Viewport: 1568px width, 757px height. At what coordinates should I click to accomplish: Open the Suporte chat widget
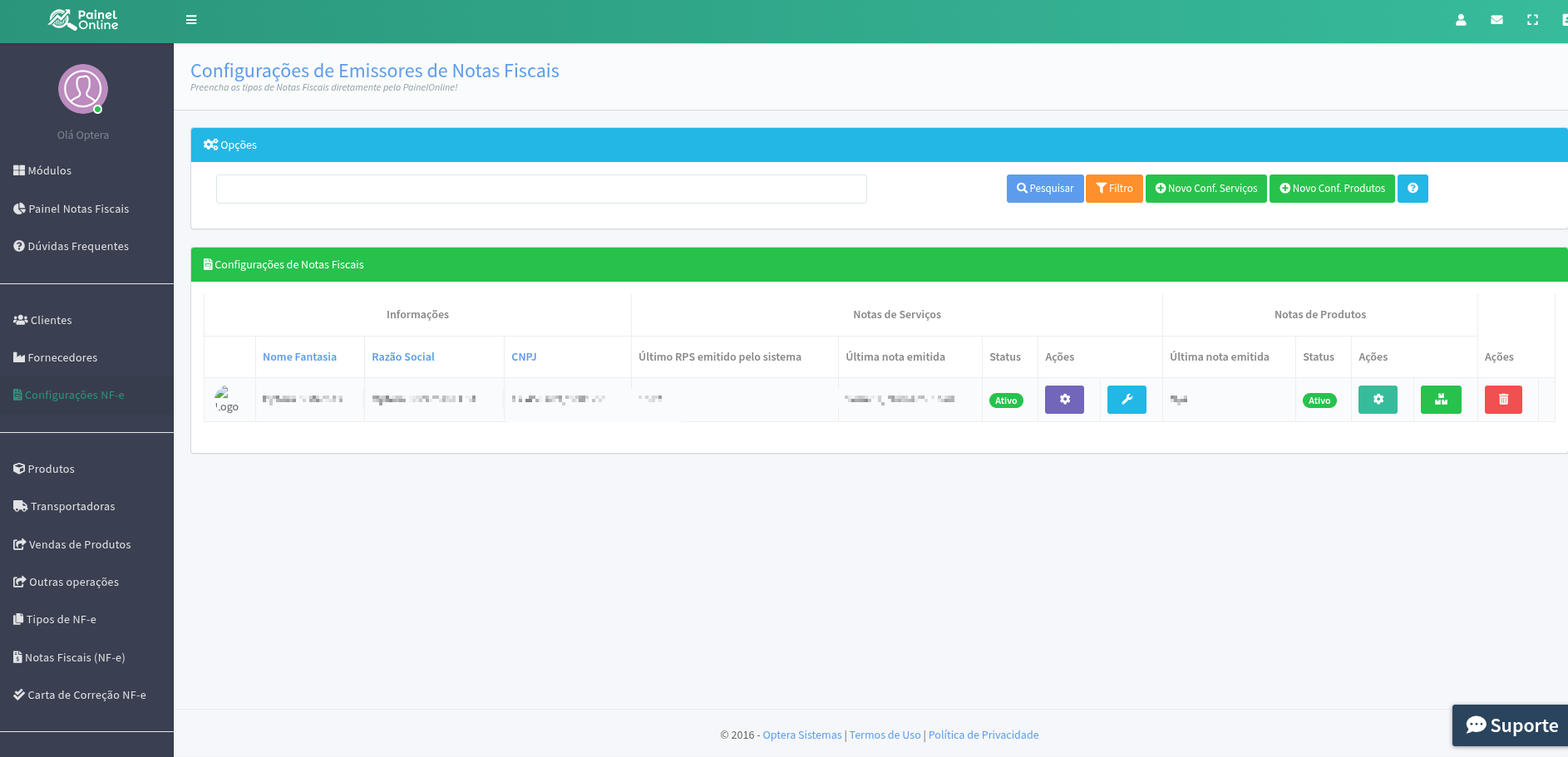click(1511, 725)
